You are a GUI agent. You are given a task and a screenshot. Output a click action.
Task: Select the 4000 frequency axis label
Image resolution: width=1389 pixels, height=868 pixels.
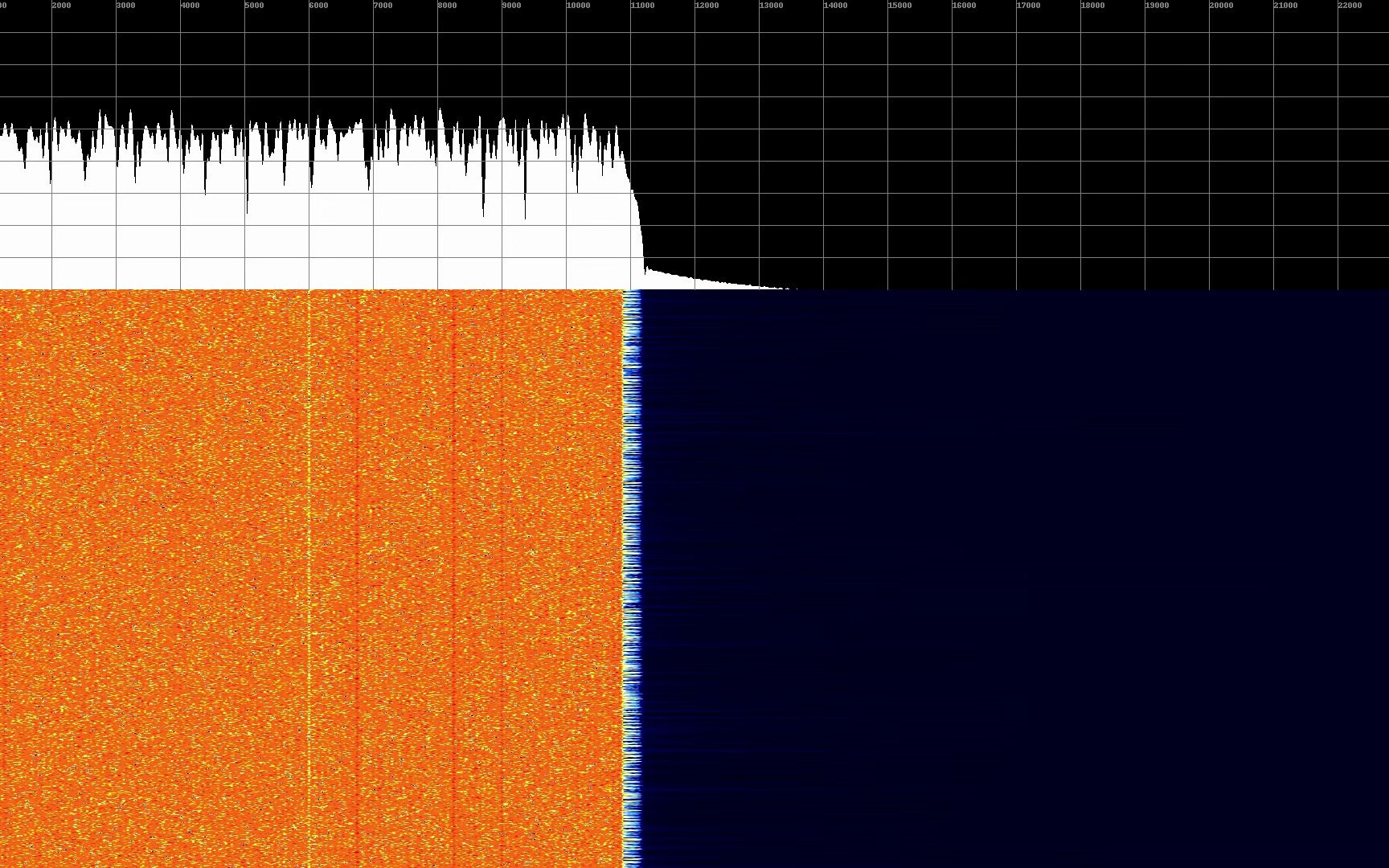(191, 6)
